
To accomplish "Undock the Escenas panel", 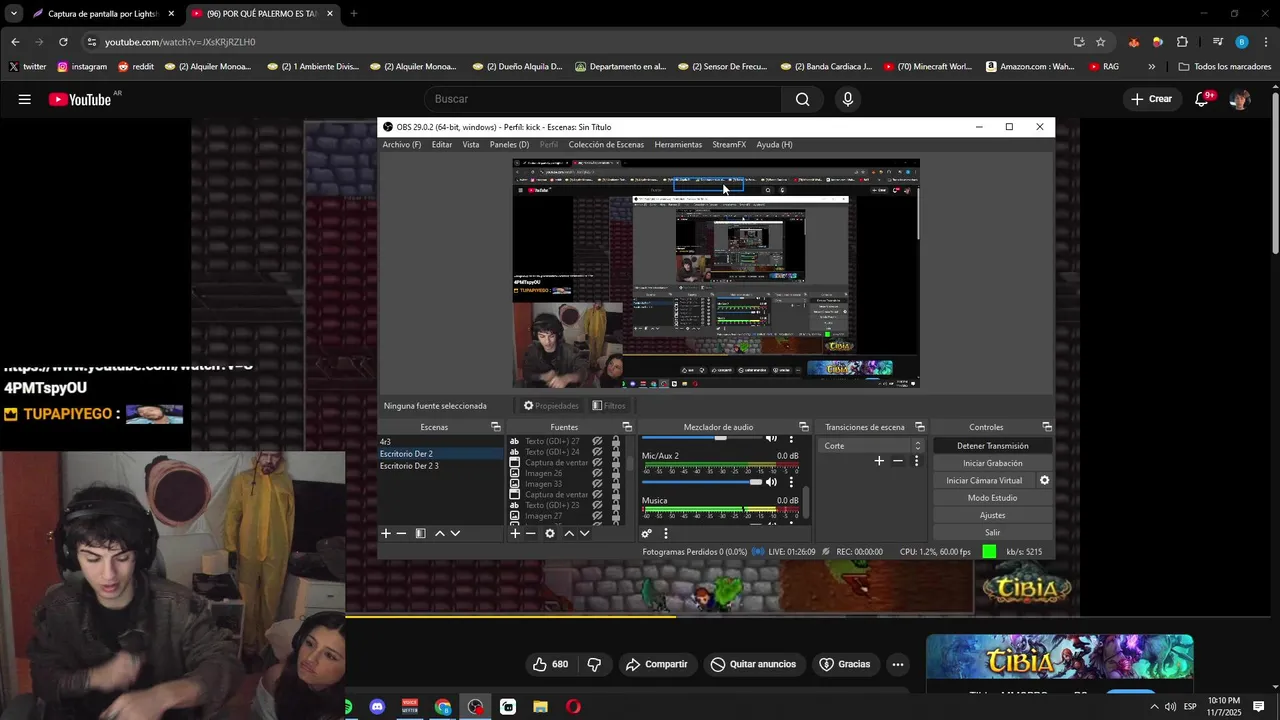I will [495, 427].
